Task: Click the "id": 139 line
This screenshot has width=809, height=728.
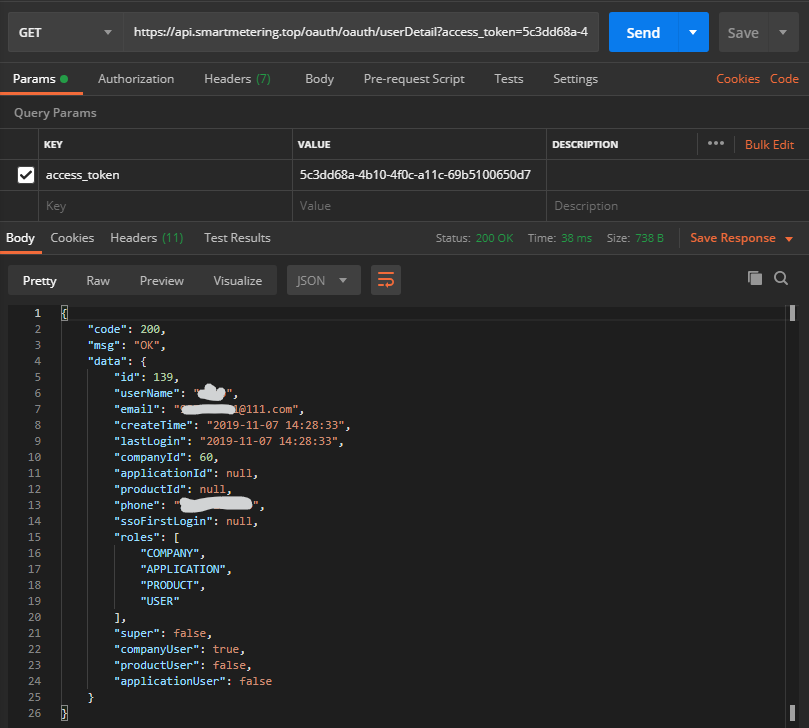Action: (x=147, y=377)
